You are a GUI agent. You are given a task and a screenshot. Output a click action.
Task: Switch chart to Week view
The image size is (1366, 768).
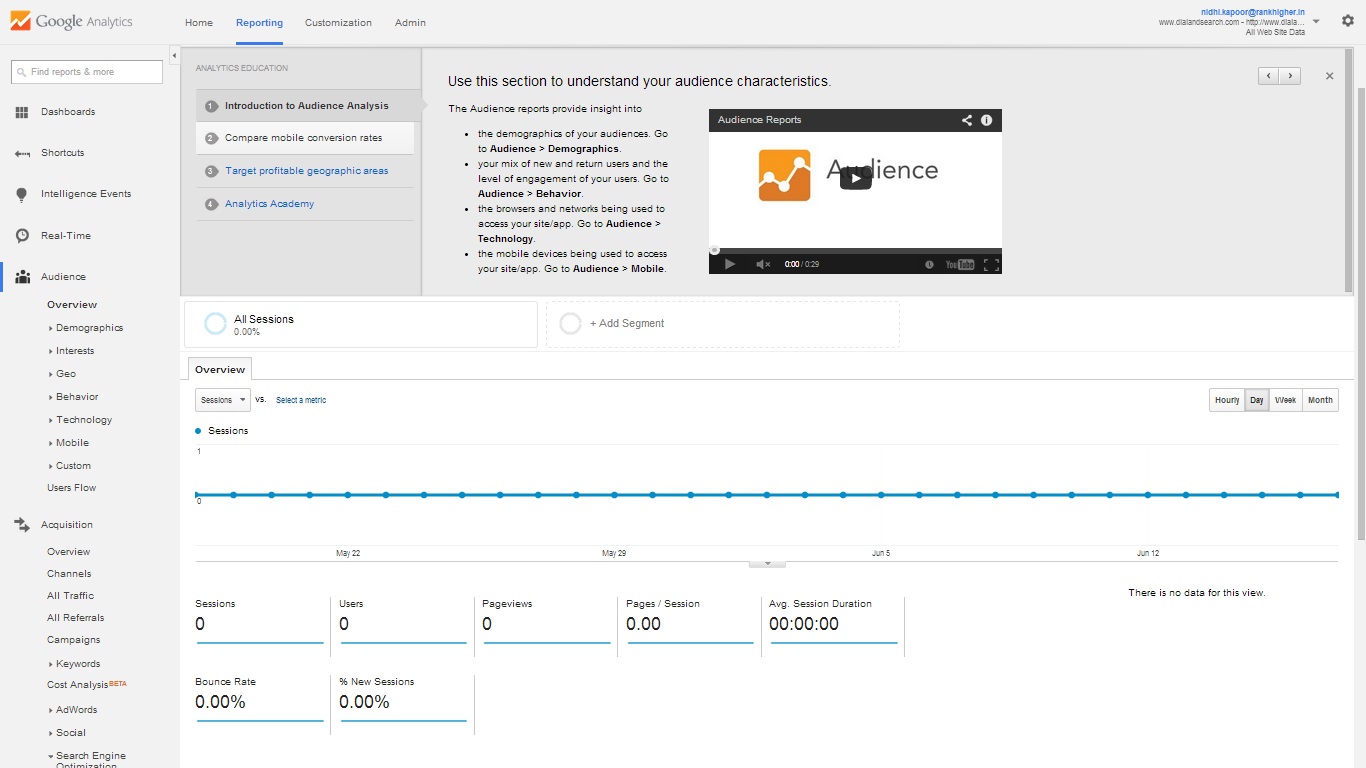[1285, 400]
